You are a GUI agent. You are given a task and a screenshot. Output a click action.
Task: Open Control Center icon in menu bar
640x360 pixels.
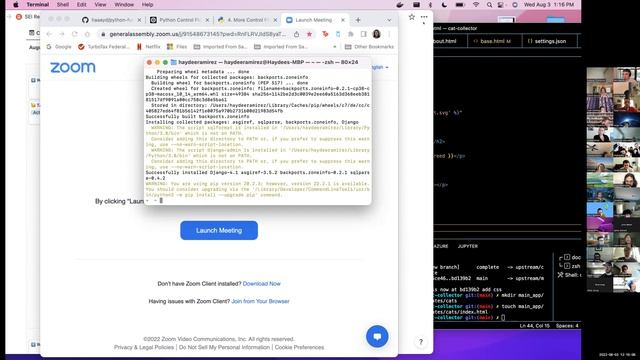point(501,5)
